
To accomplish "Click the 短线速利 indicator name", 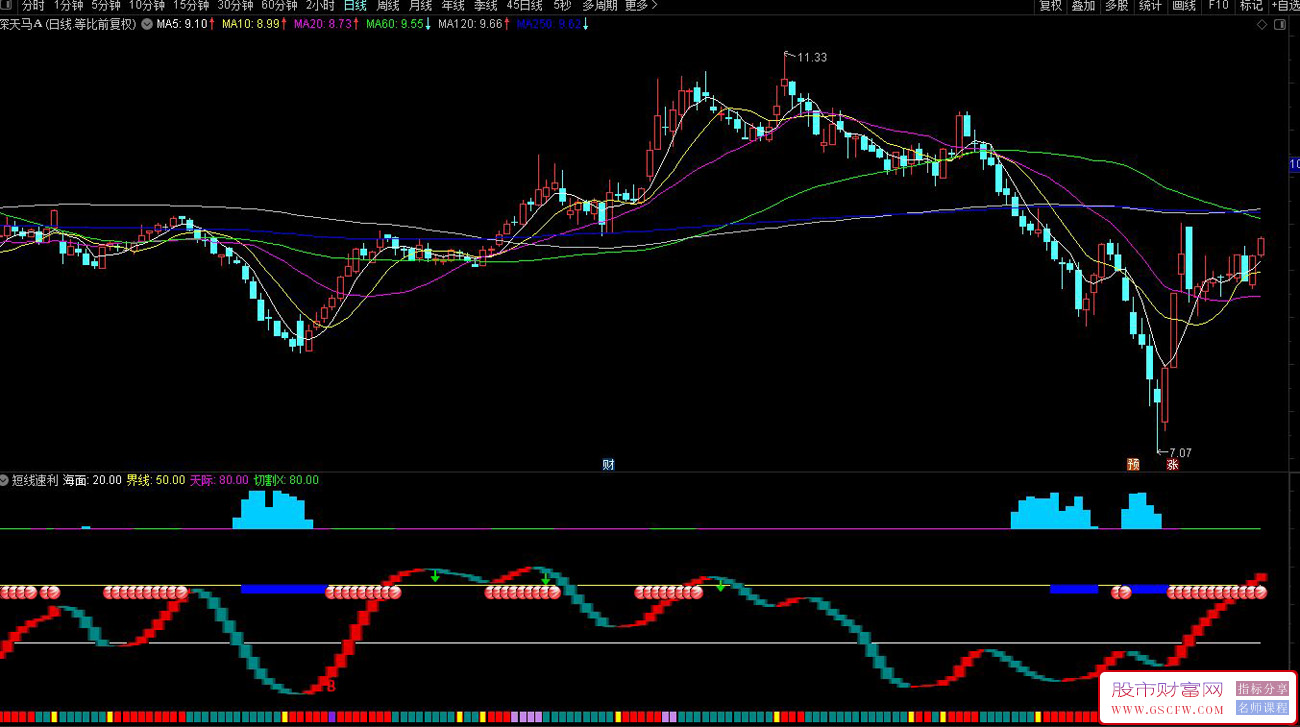I will click(x=35, y=480).
